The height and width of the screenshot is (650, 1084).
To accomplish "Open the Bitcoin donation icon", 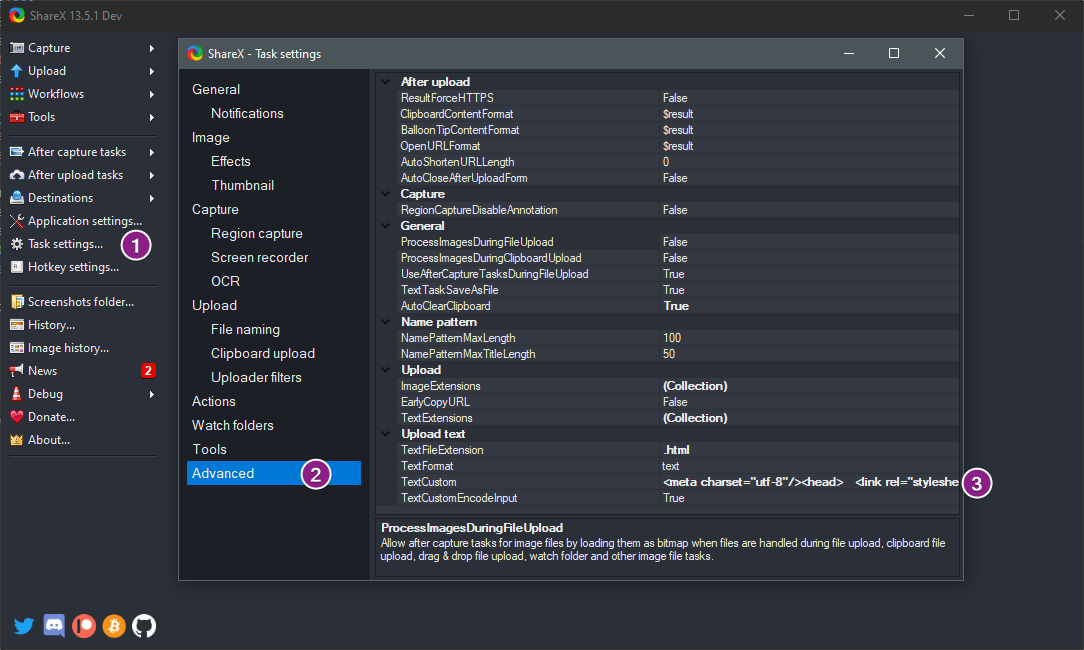I will (x=114, y=626).
